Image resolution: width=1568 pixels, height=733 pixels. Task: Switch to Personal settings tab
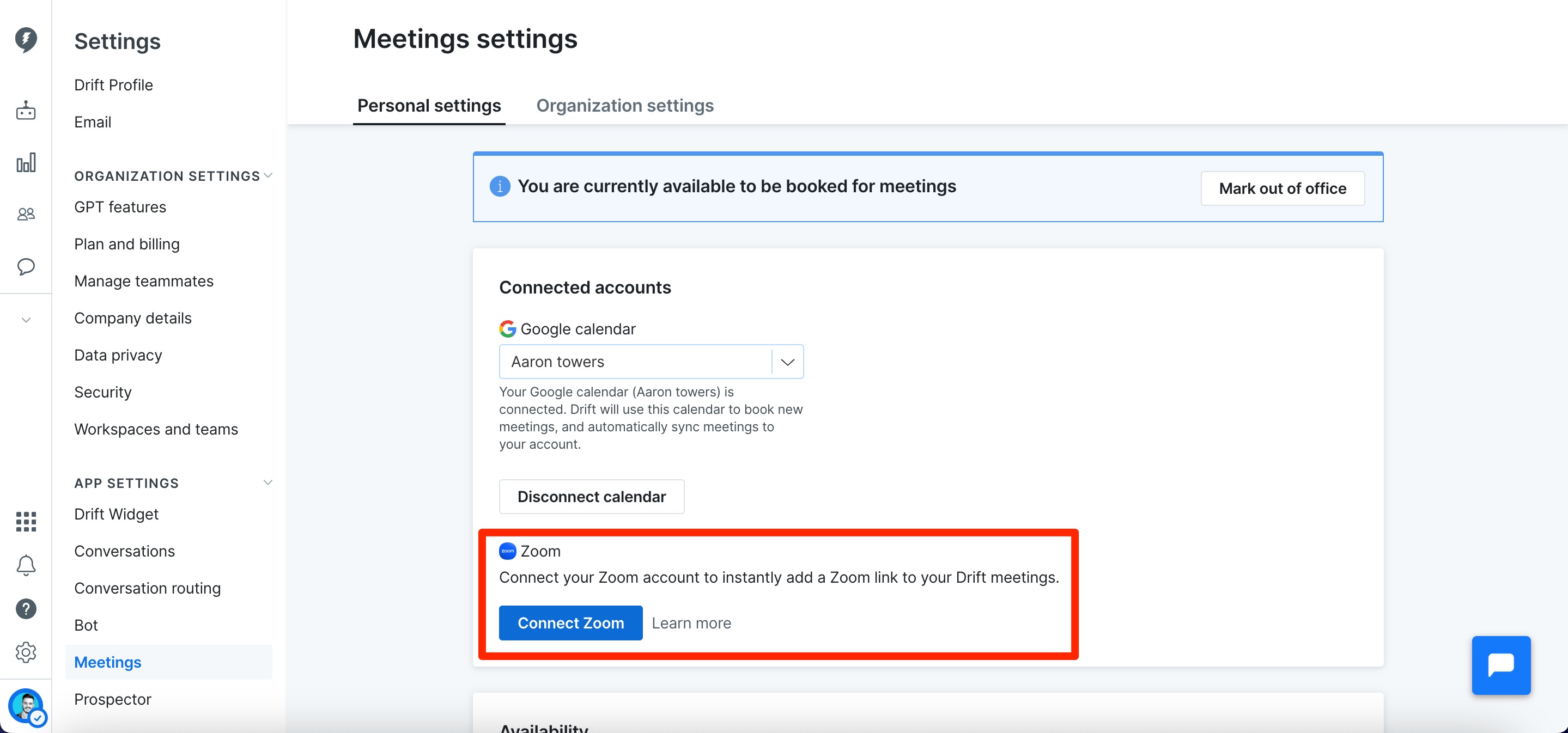tap(429, 106)
